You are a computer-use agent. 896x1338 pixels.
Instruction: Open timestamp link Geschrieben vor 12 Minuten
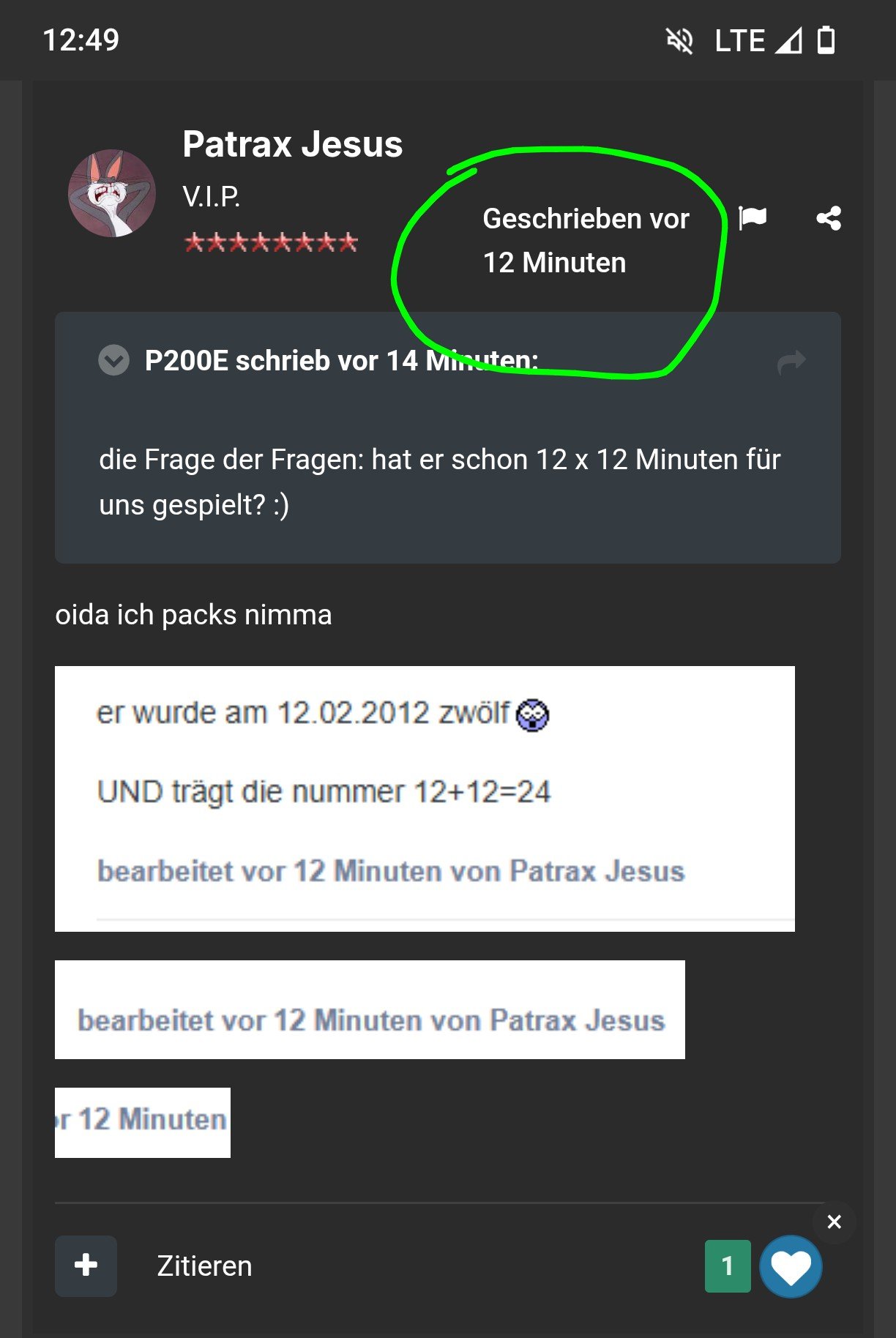[x=586, y=241]
